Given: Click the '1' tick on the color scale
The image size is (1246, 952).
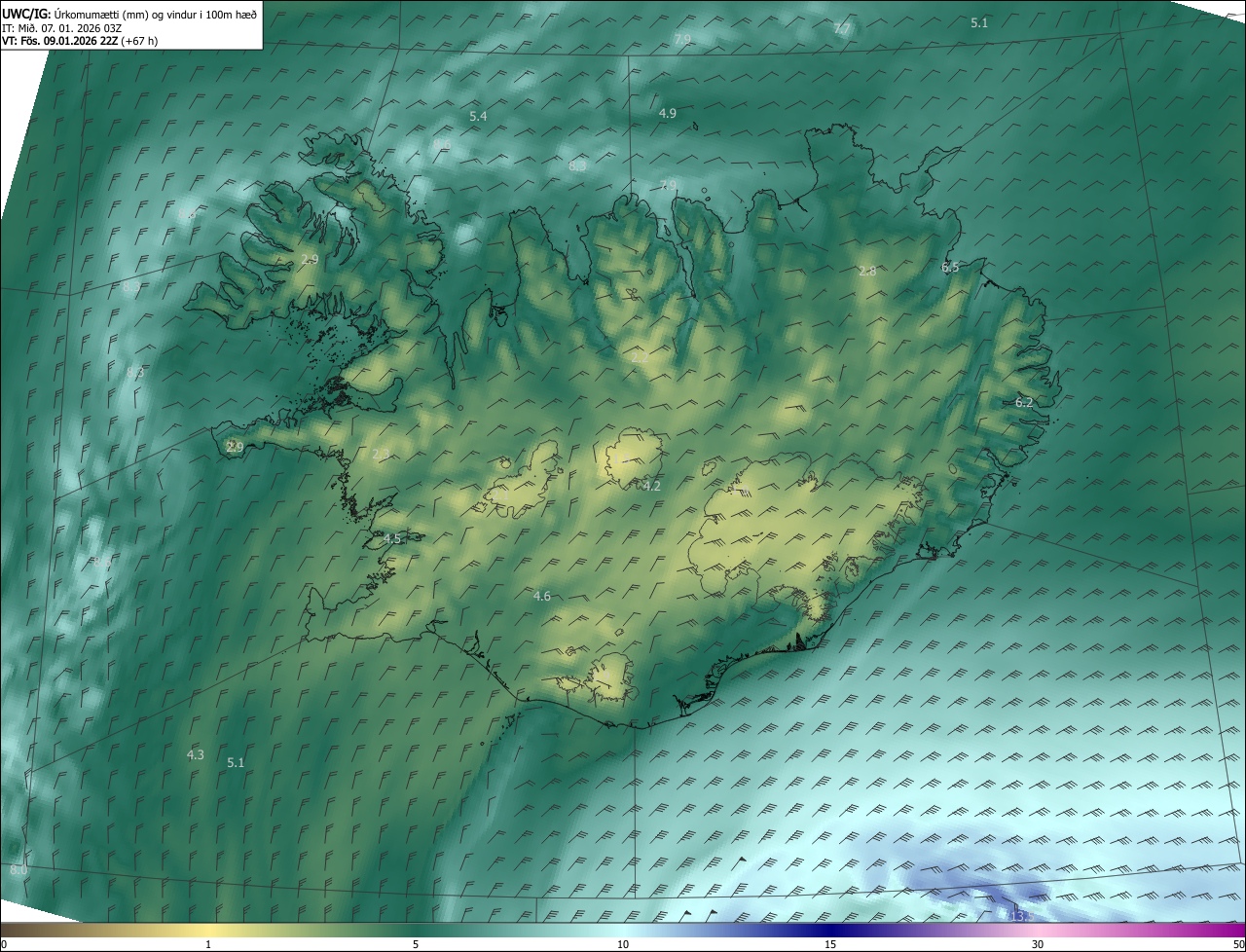Looking at the screenshot, I should pos(208,945).
